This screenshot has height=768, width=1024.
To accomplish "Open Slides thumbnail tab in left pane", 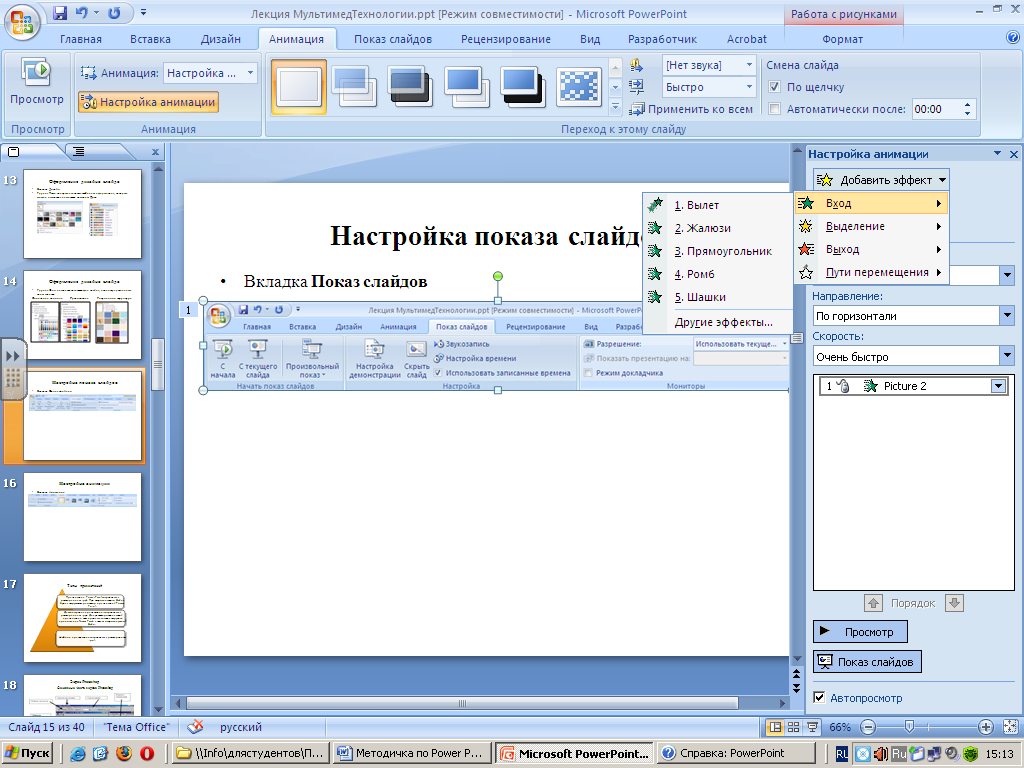I will point(14,152).
